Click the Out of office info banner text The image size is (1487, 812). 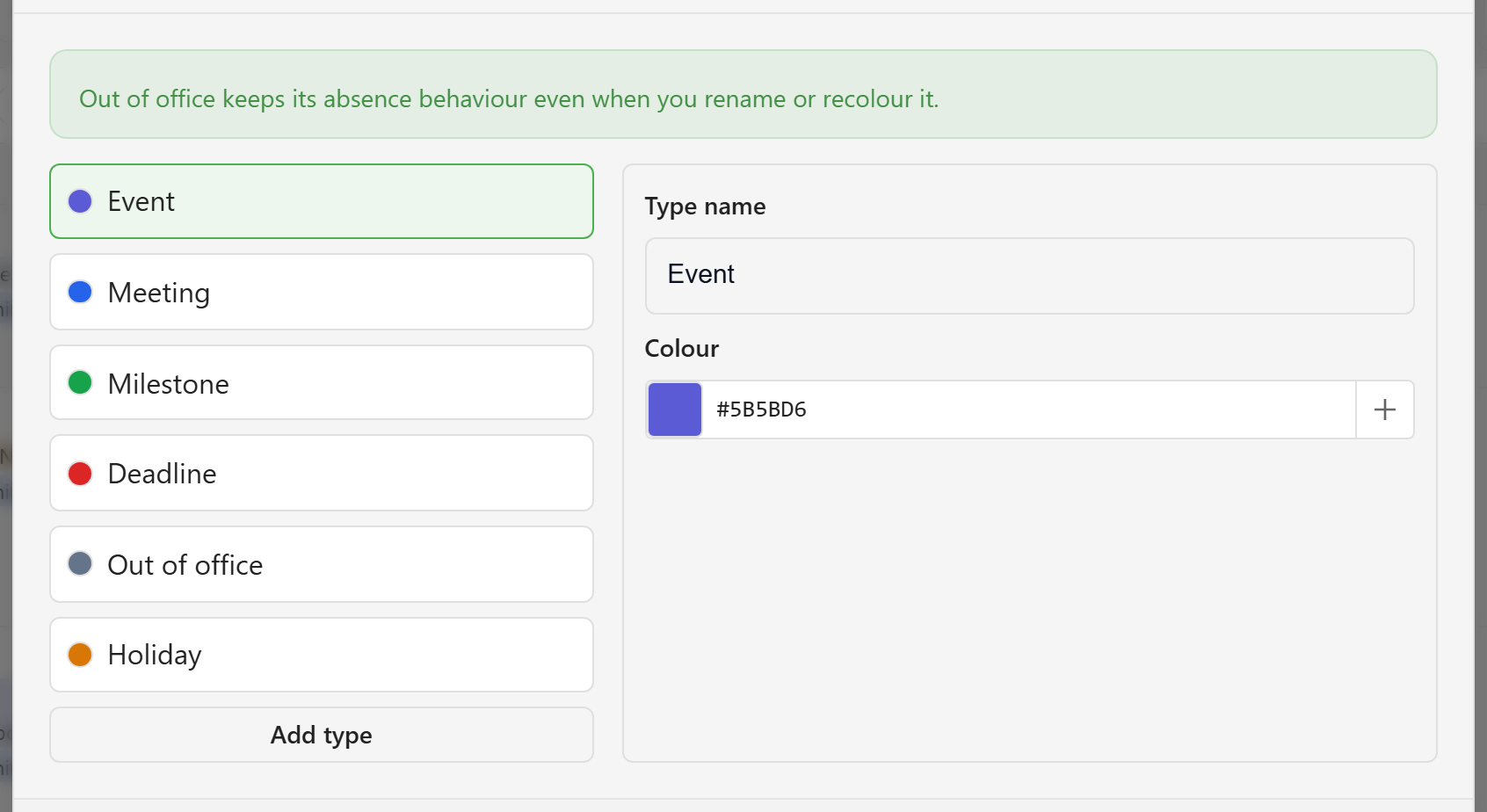point(509,98)
